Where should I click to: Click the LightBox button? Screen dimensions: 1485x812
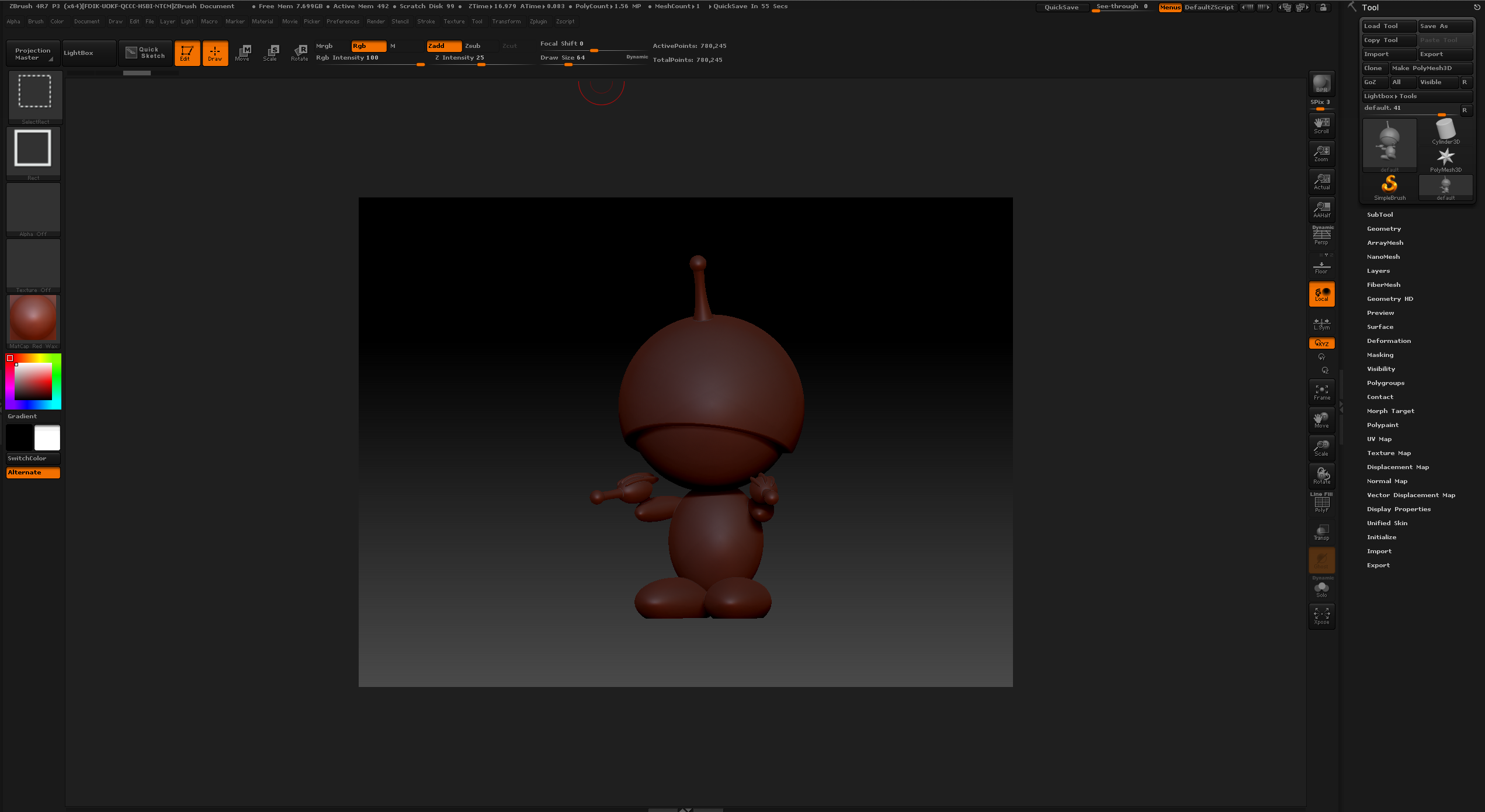click(89, 53)
